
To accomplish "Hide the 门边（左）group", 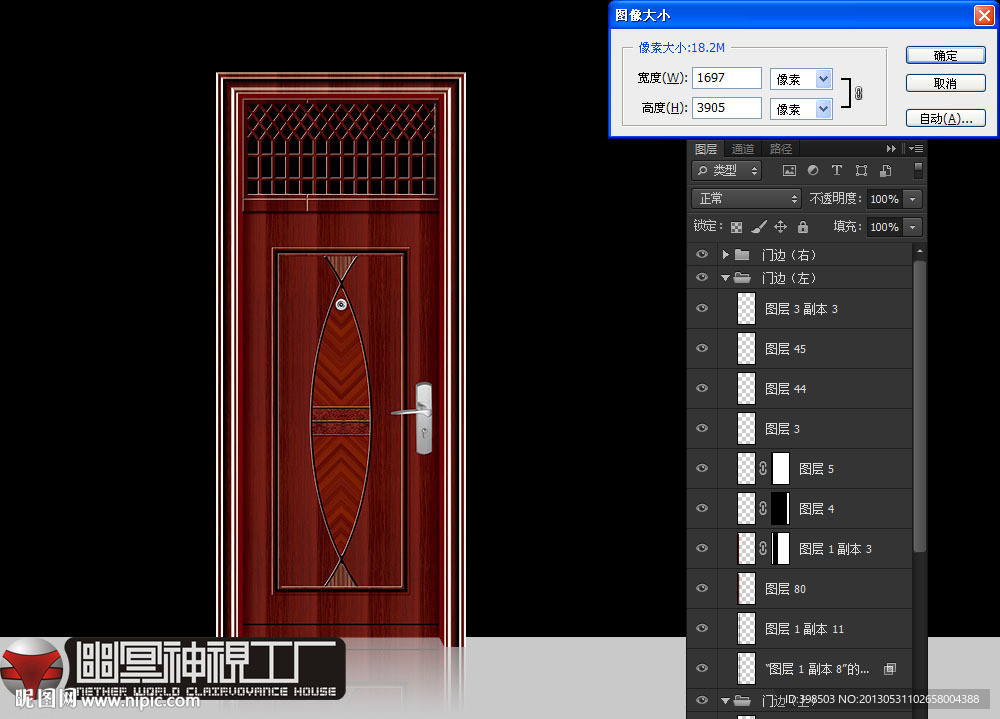I will (702, 278).
